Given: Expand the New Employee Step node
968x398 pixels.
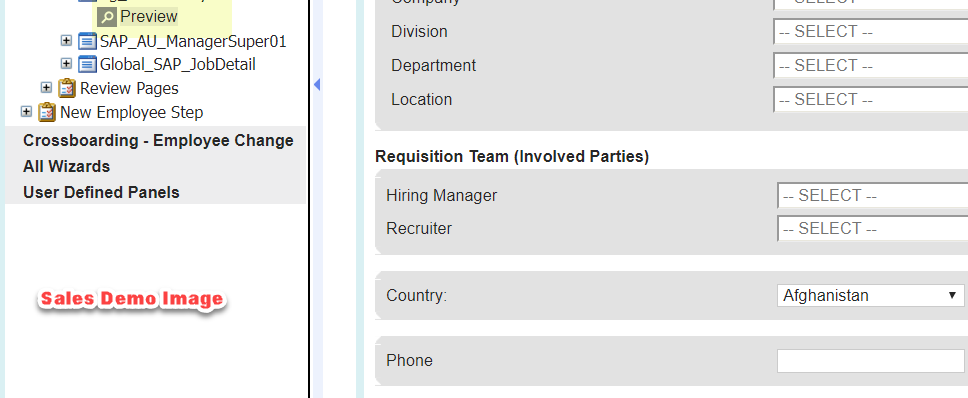Looking at the screenshot, I should pyautogui.click(x=26, y=112).
